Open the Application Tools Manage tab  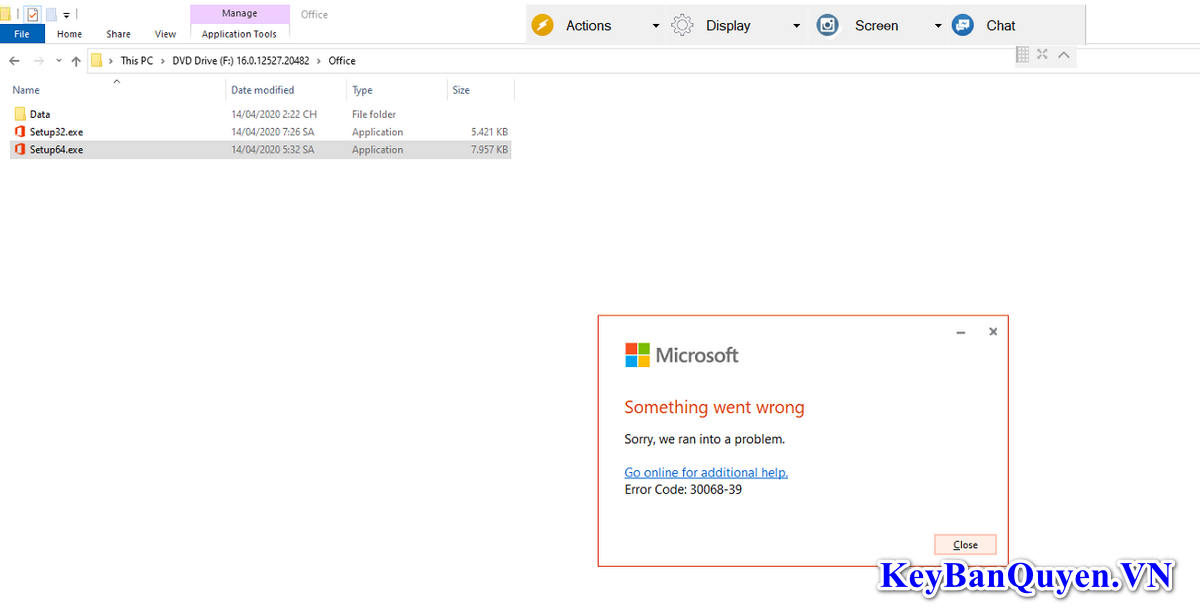239,13
